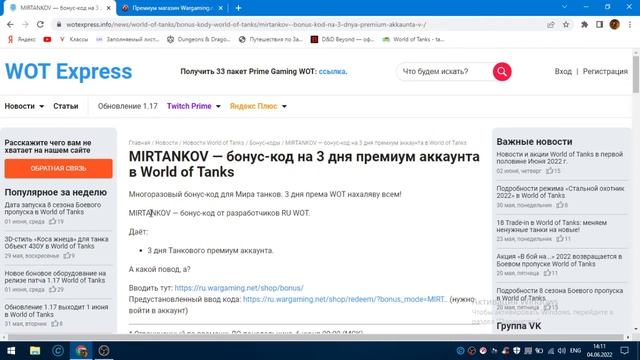Open File Explorer from the taskbar
The width and height of the screenshot is (640, 360).
35,351
